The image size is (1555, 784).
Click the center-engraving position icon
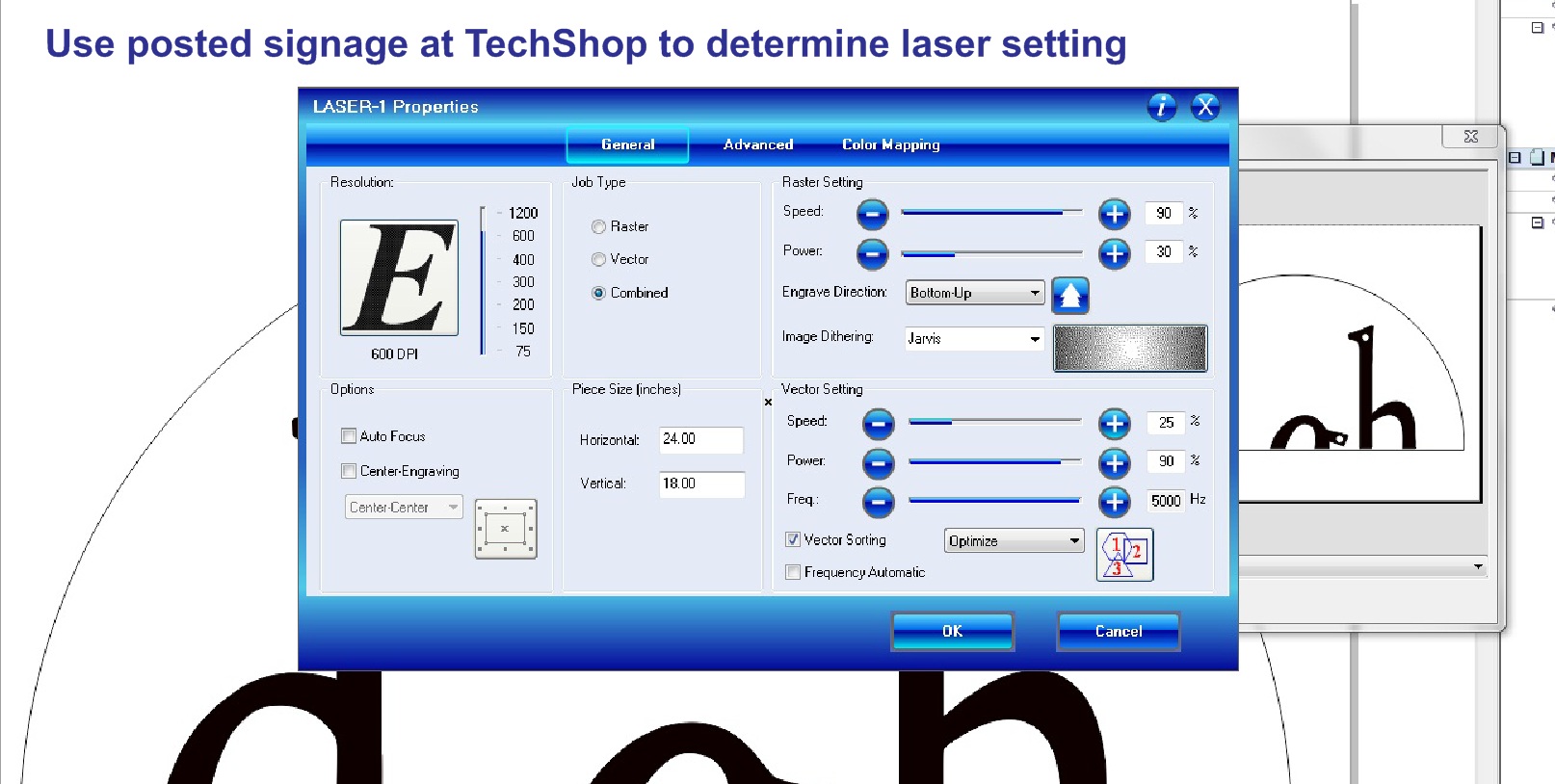pyautogui.click(x=506, y=529)
